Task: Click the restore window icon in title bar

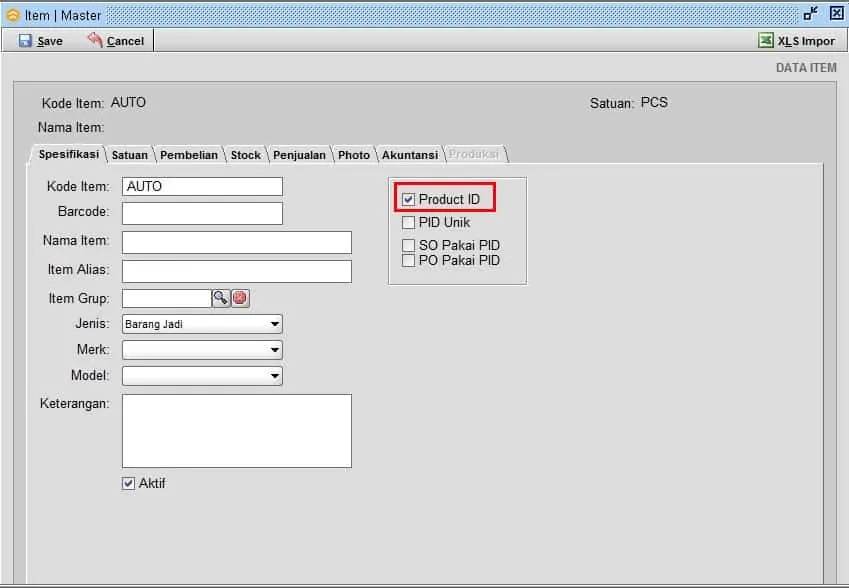Action: (811, 14)
